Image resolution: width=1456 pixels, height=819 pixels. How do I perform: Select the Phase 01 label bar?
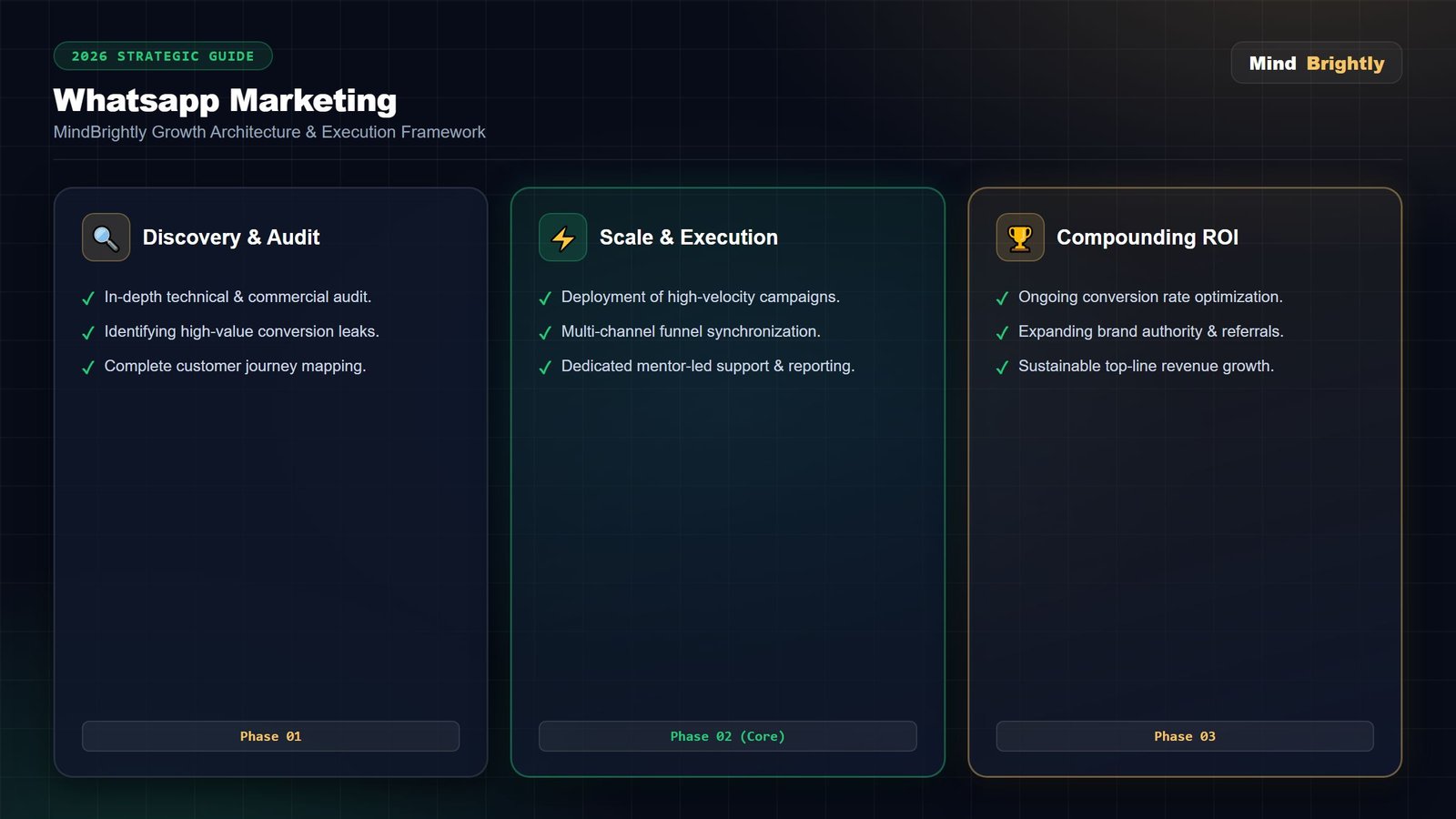click(270, 736)
